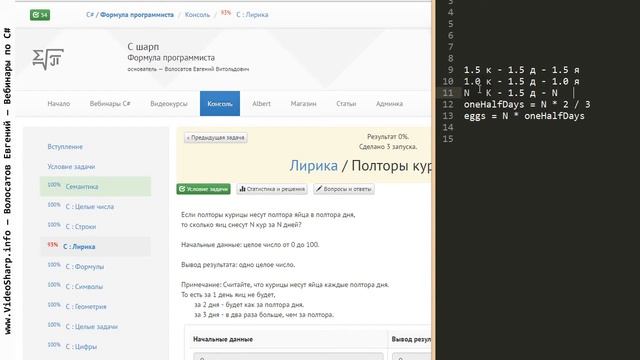Click the sigma root site logo

point(48,59)
